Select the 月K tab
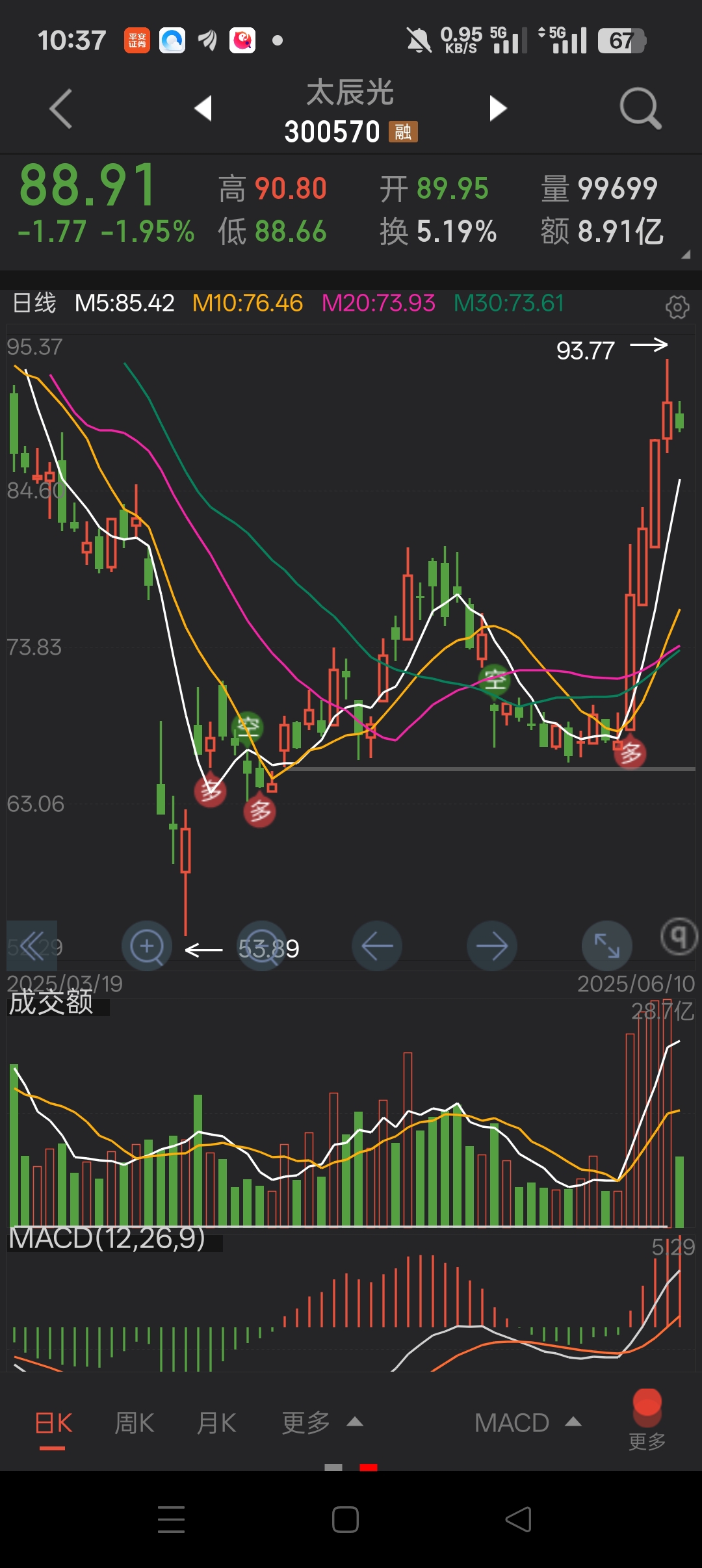 coord(216,1424)
